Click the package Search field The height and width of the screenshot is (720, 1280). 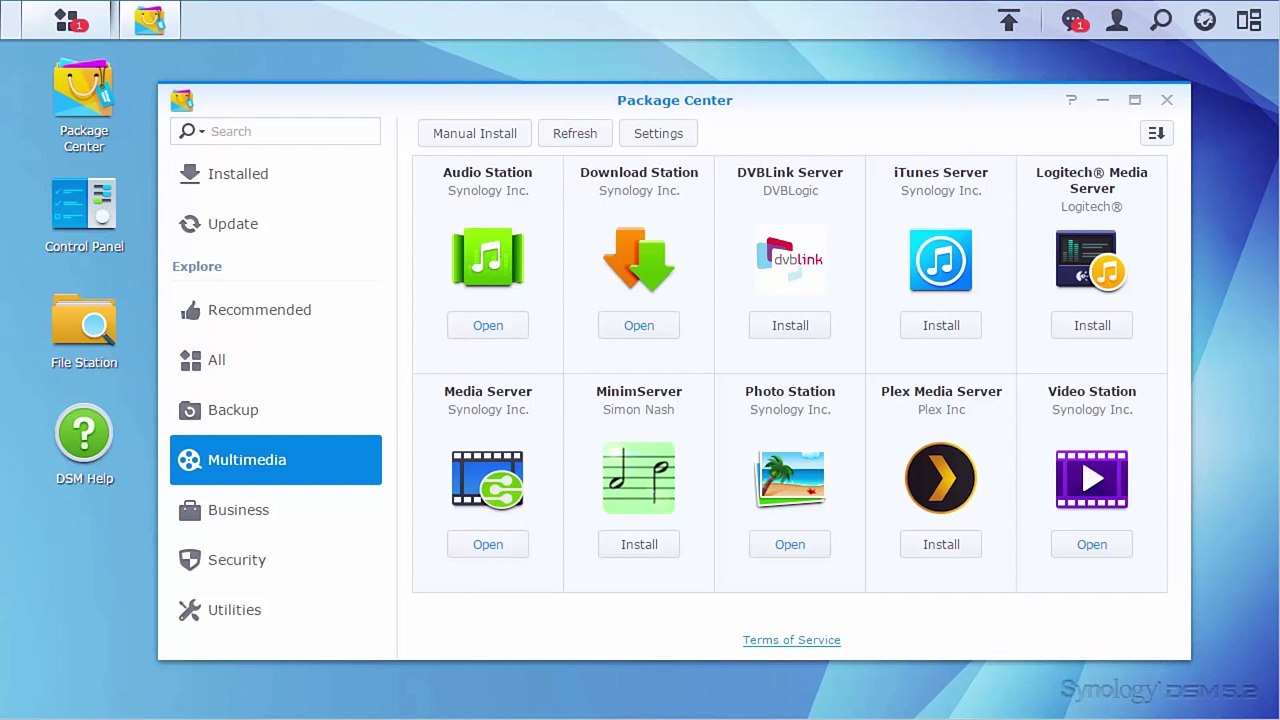(276, 131)
